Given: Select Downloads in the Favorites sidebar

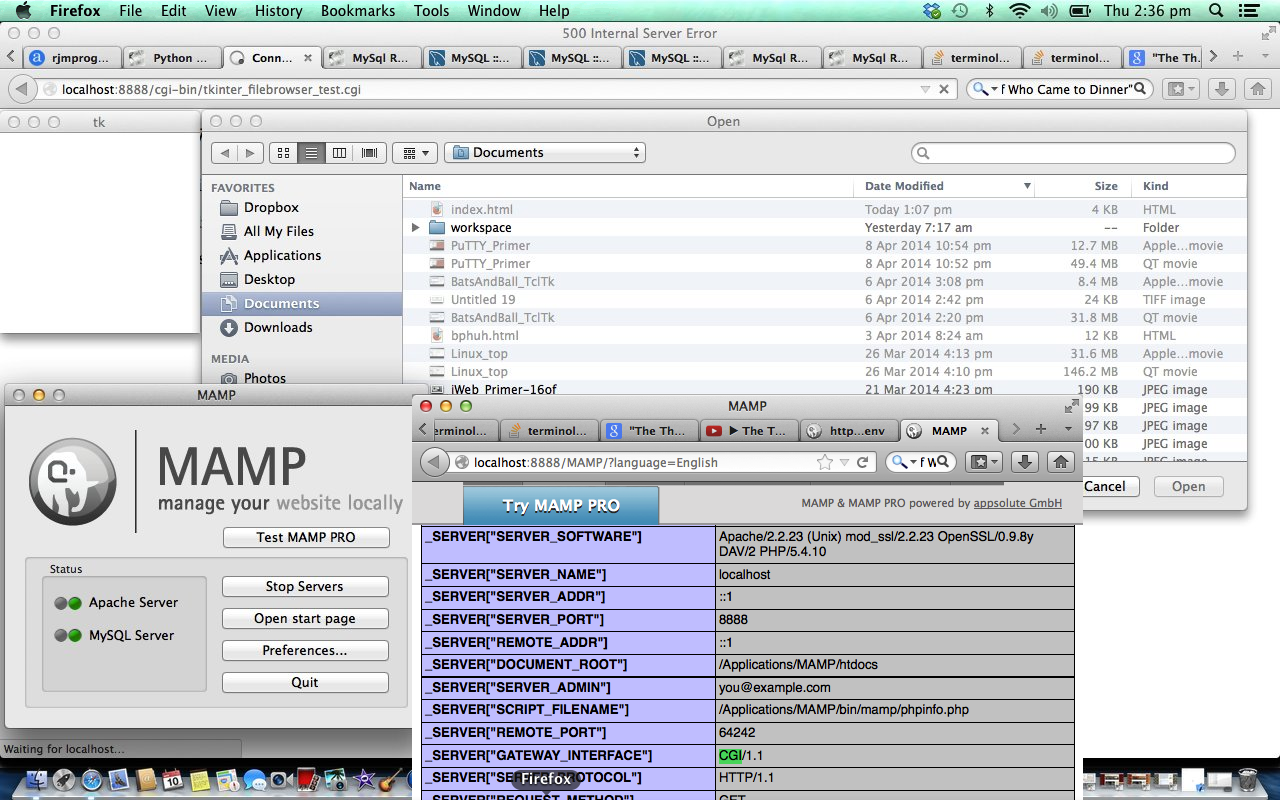Looking at the screenshot, I should tap(277, 328).
